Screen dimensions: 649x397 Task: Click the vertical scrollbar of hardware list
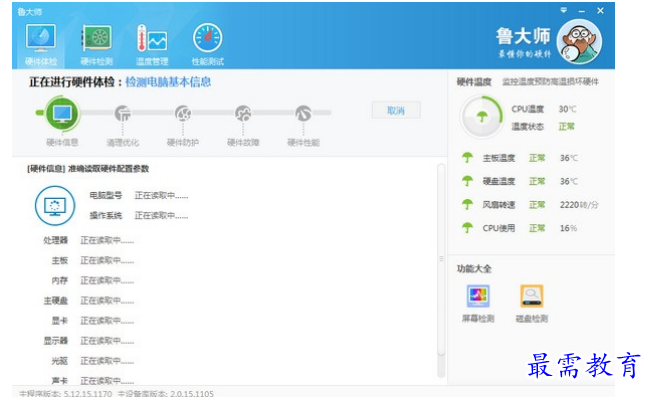pyautogui.click(x=441, y=260)
